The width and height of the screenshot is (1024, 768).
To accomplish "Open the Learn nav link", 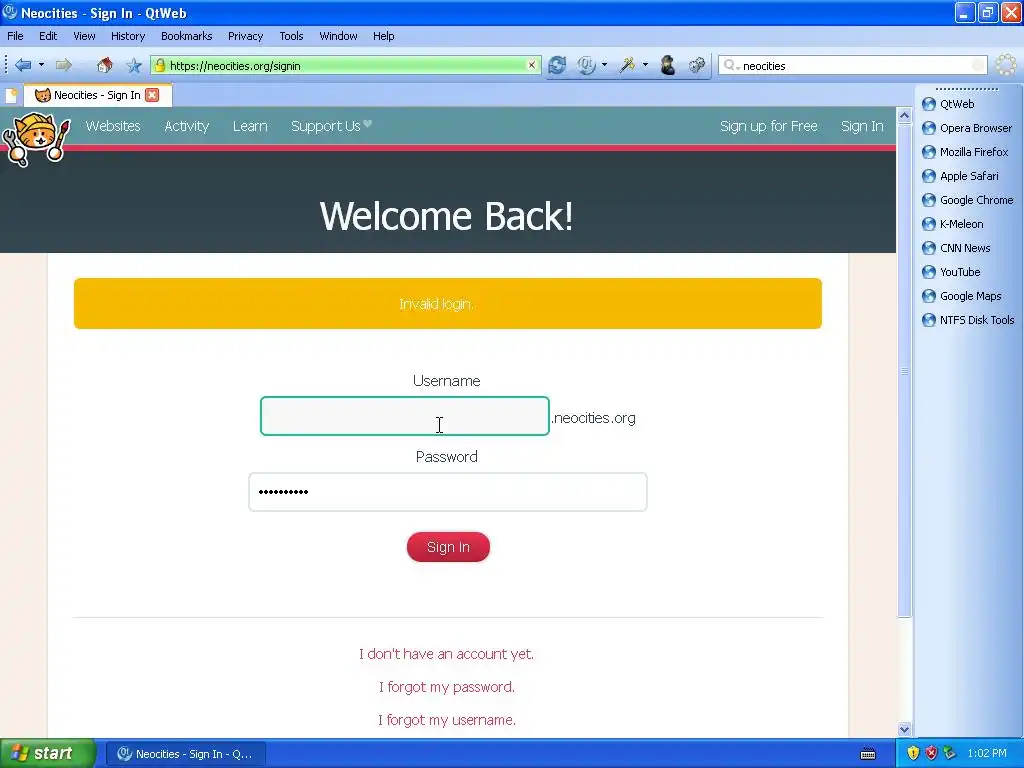I will pyautogui.click(x=250, y=126).
